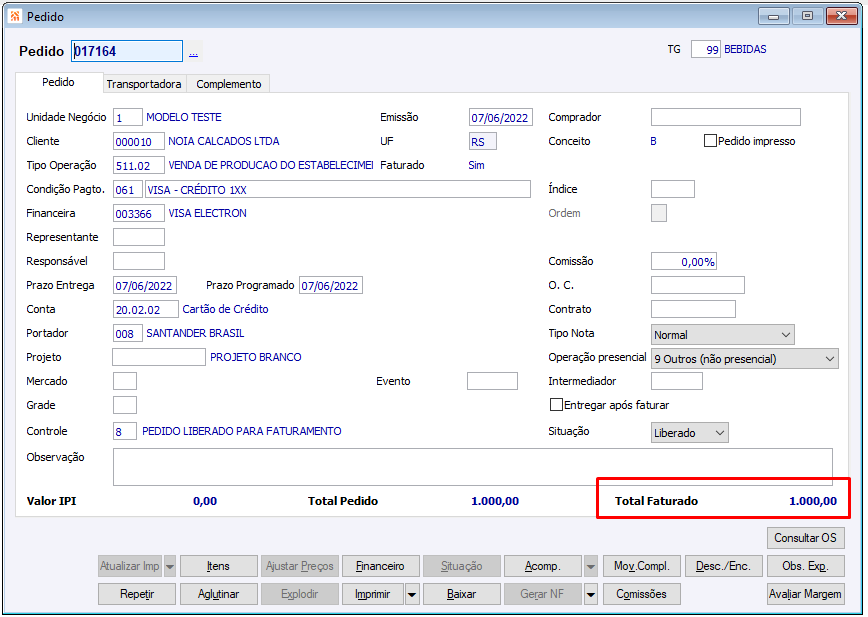Focus the empty Representante field
Screen dimensions: 868x617
139,237
